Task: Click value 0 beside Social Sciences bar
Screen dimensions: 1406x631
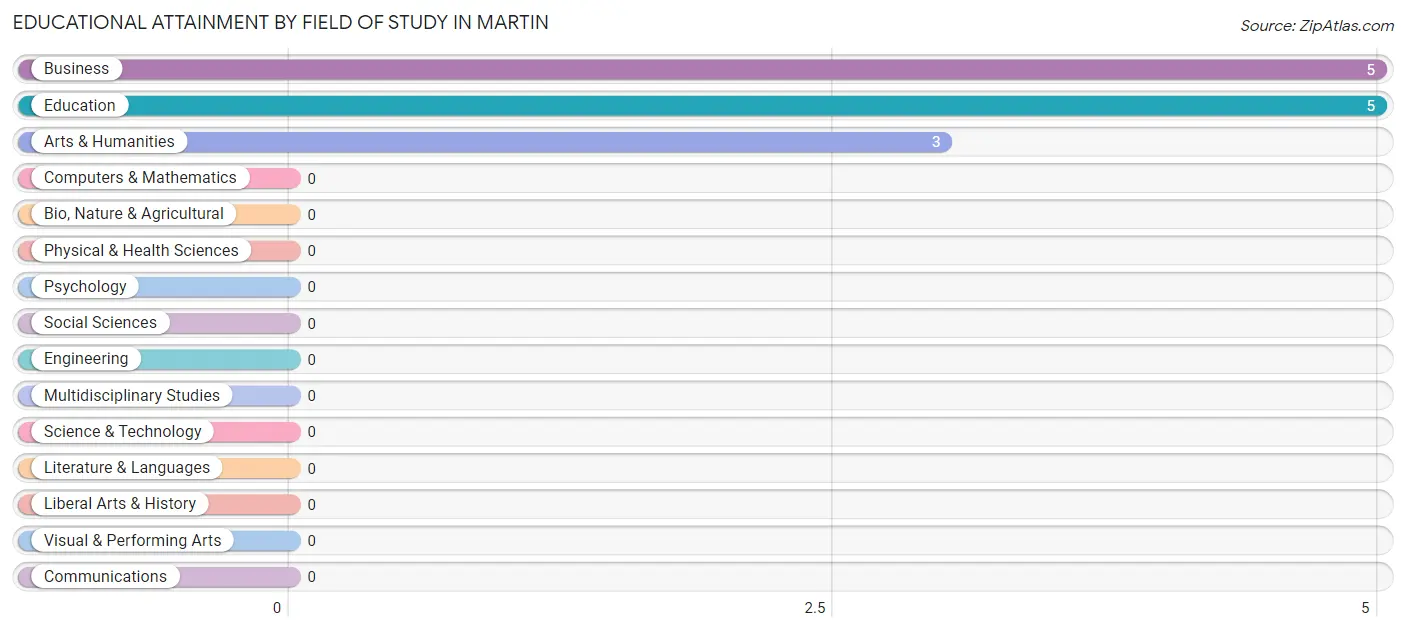Action: [x=312, y=324]
